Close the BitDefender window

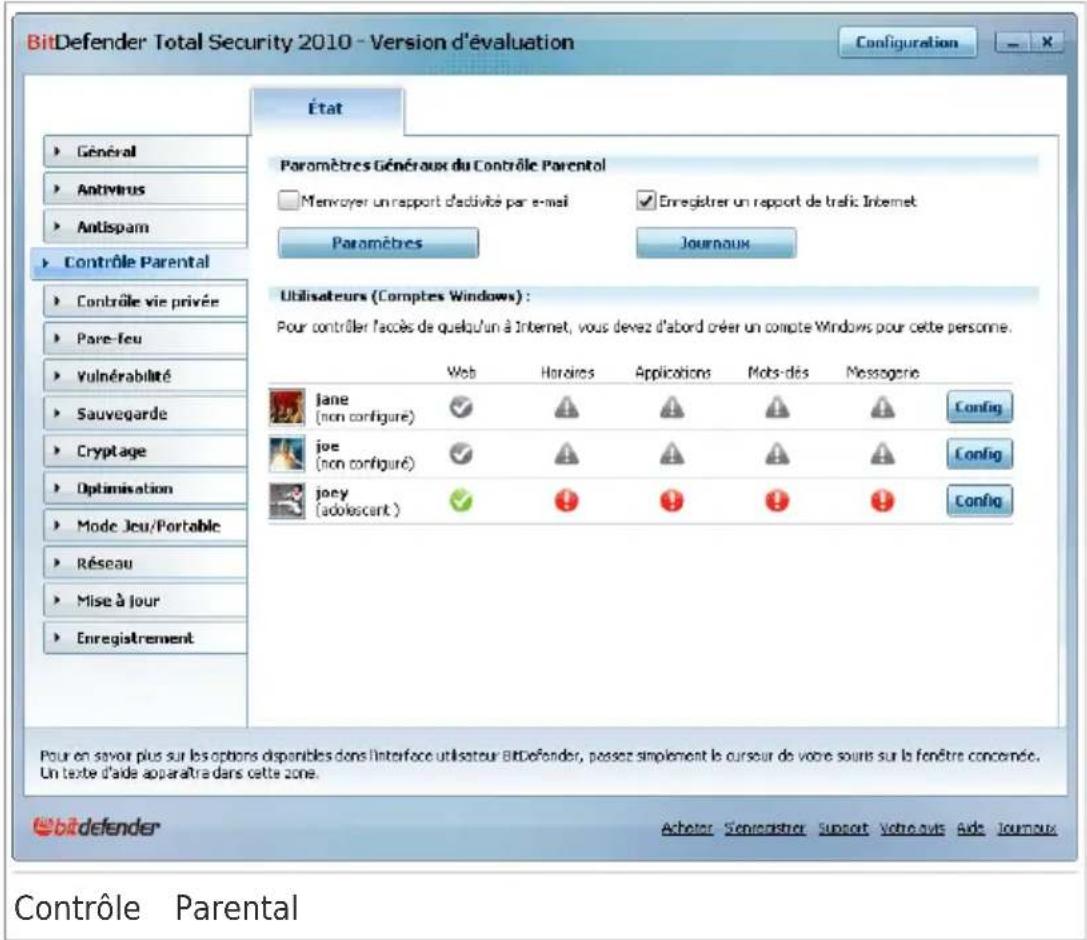[1047, 43]
